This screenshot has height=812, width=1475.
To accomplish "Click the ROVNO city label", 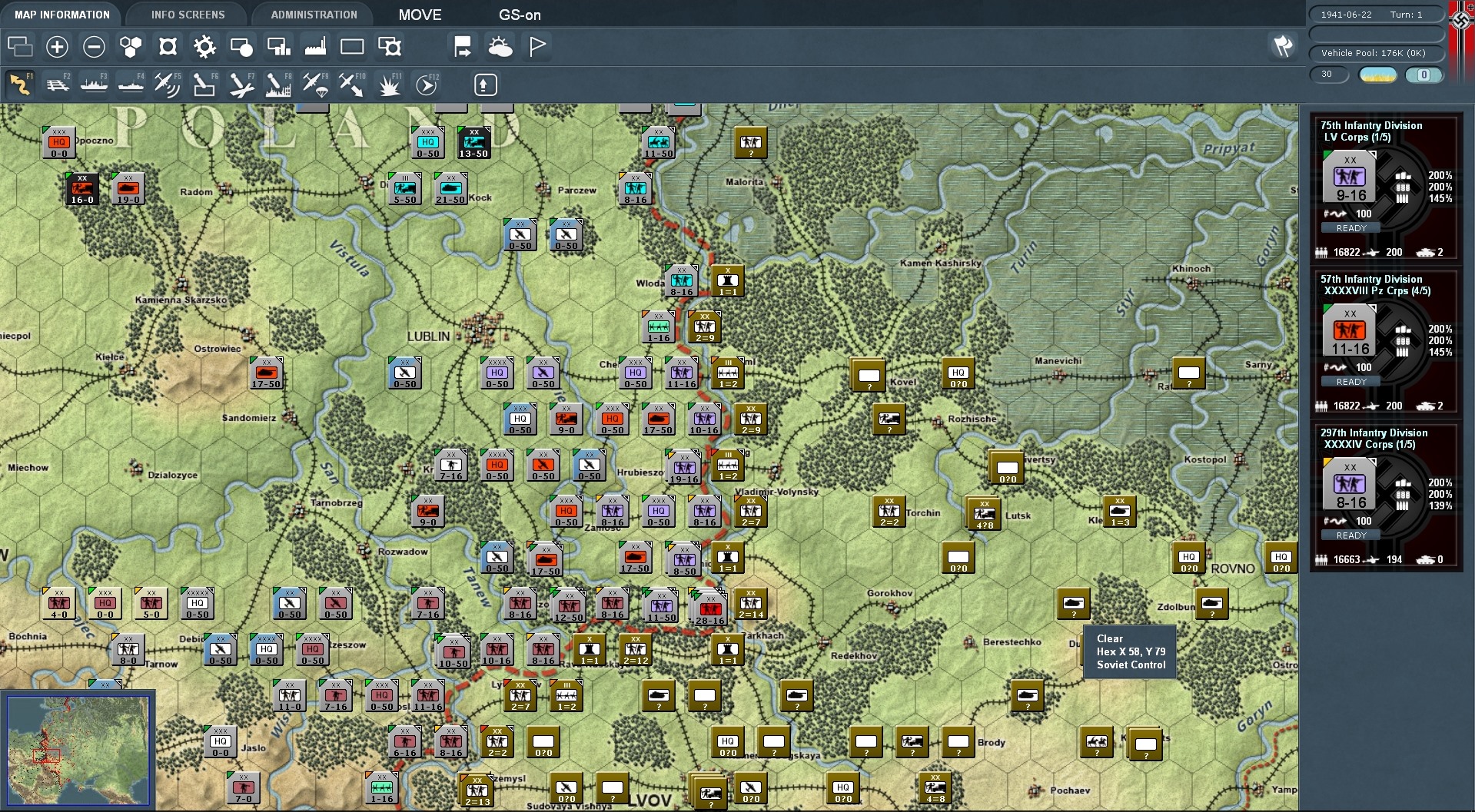I will pyautogui.click(x=1233, y=569).
